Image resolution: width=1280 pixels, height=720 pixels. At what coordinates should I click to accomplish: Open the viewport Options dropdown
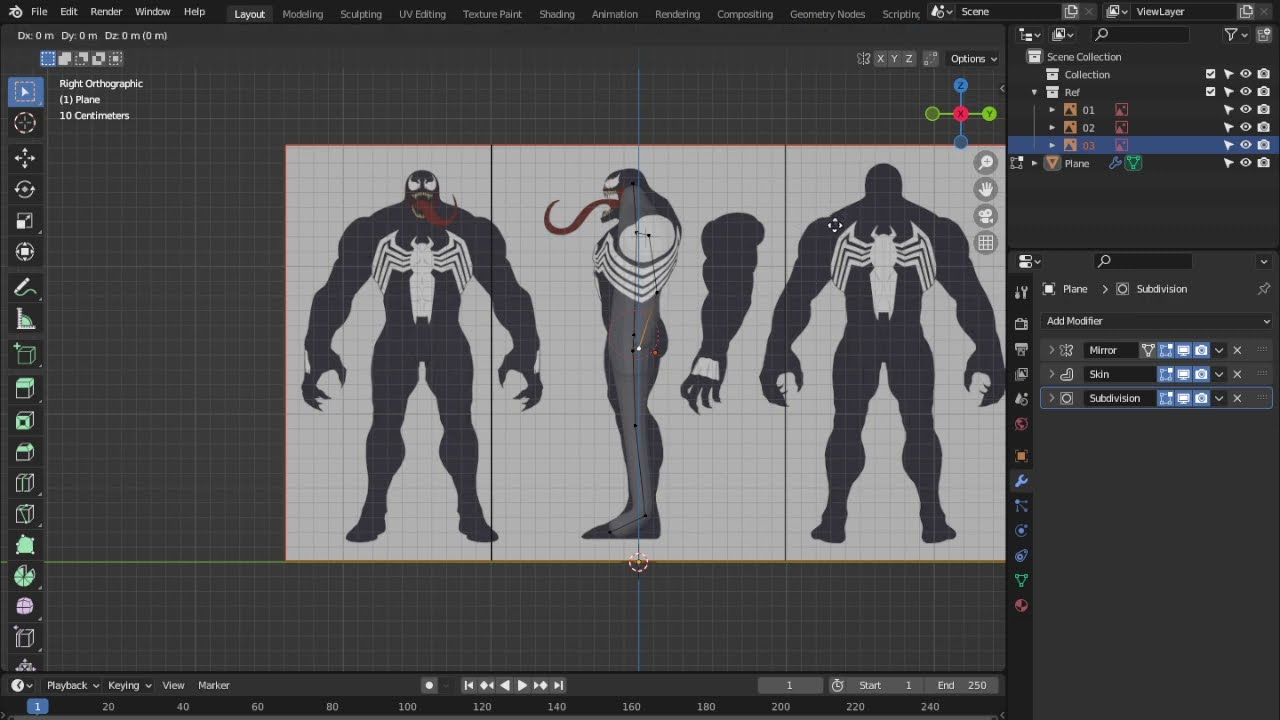pos(973,58)
